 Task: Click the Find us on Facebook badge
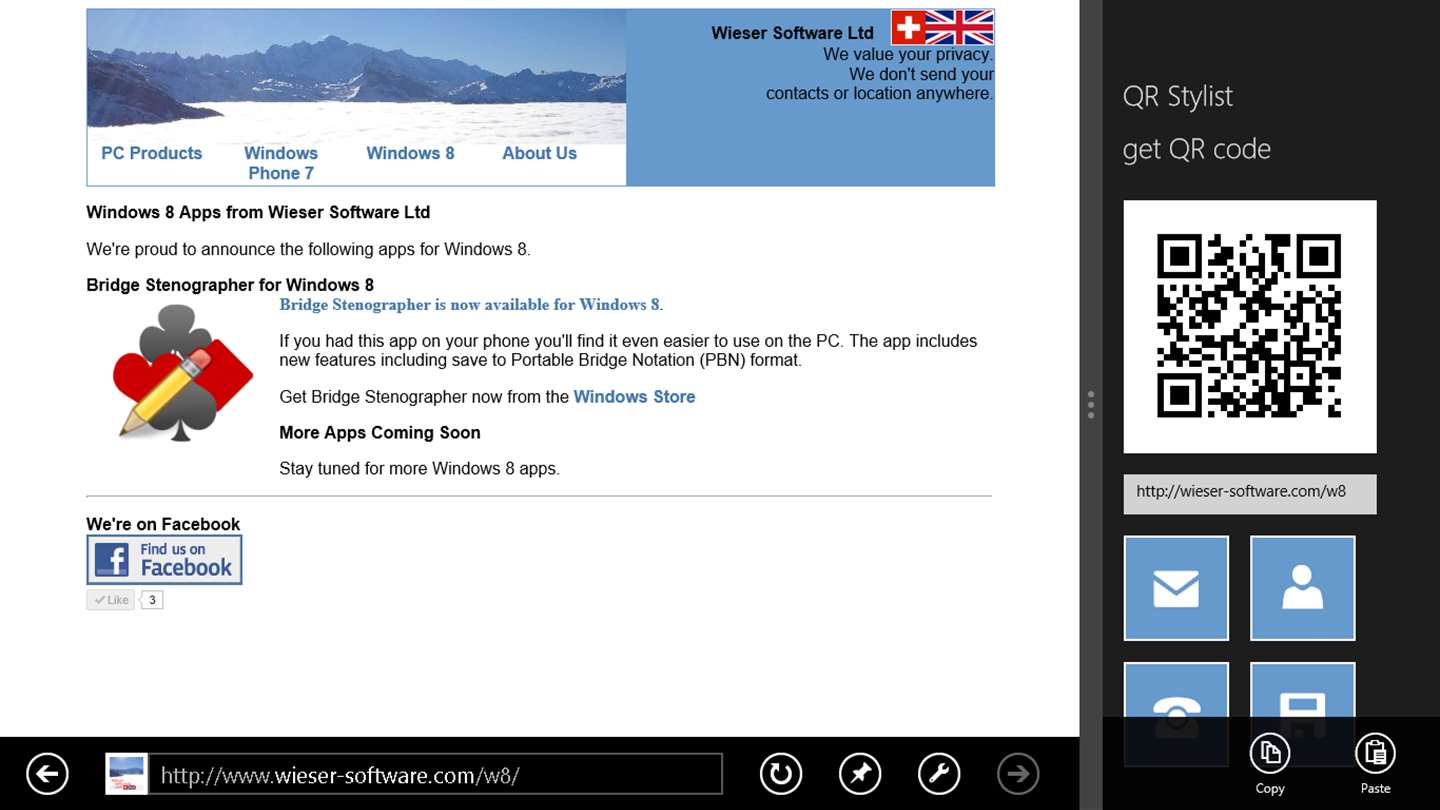(164, 560)
